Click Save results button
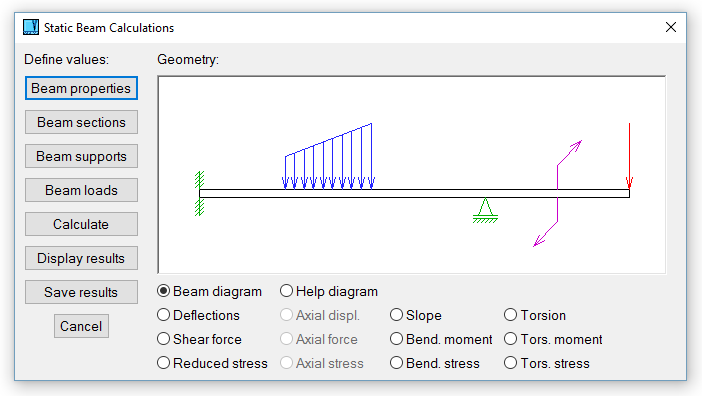 point(81,292)
